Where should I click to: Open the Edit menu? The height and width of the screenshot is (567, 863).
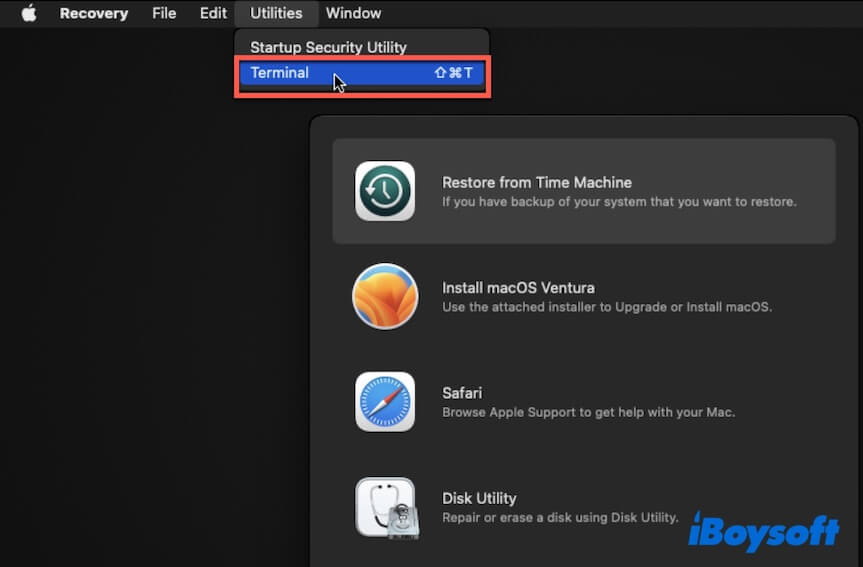tap(213, 13)
